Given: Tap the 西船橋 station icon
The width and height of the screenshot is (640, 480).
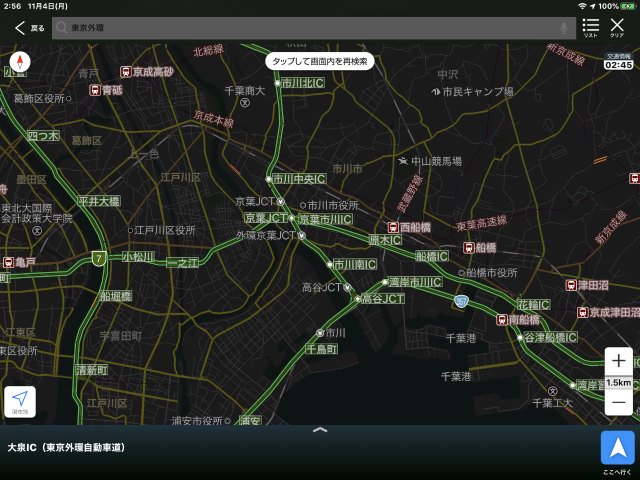Looking at the screenshot, I should point(393,227).
